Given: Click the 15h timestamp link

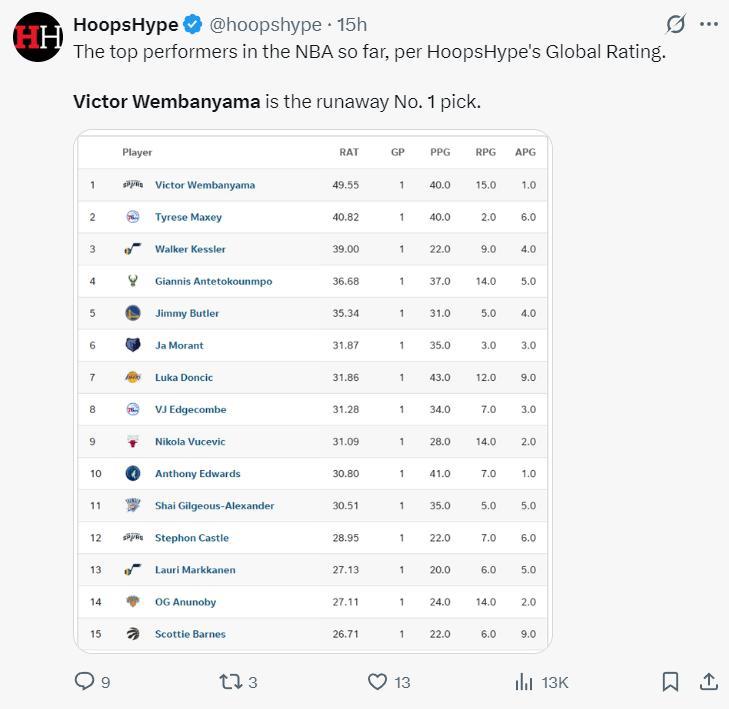Looking at the screenshot, I should (x=352, y=24).
